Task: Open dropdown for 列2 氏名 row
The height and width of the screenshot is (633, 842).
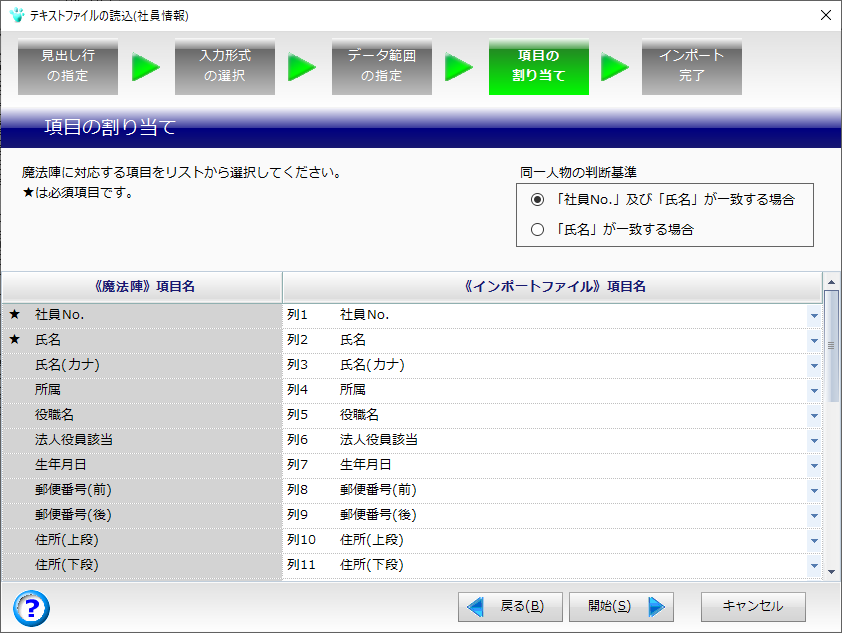Action: coord(814,340)
